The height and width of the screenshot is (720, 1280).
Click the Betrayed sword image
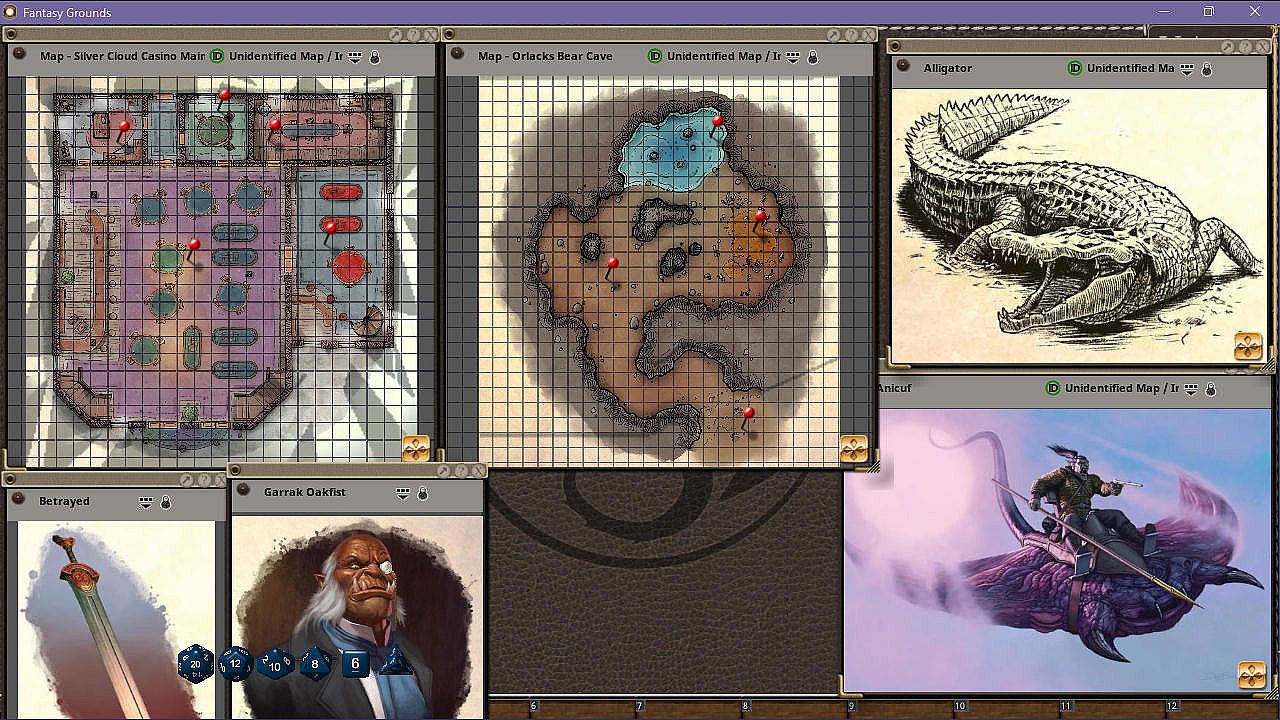115,620
